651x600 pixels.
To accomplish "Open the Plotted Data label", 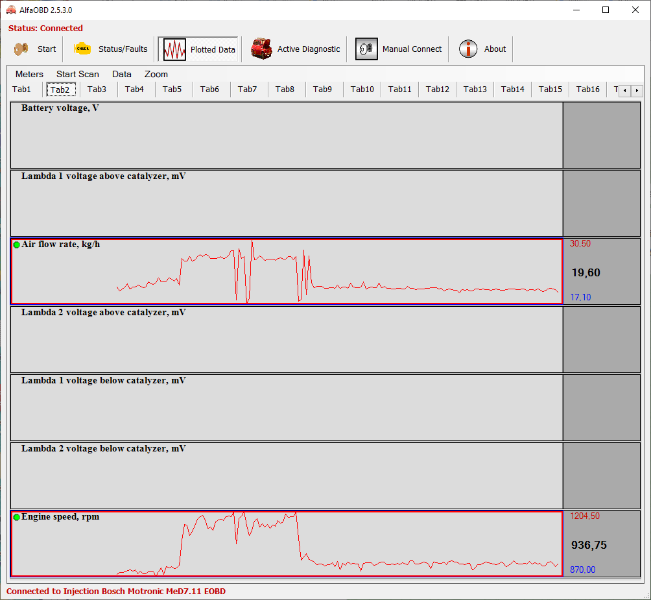I will pos(213,50).
